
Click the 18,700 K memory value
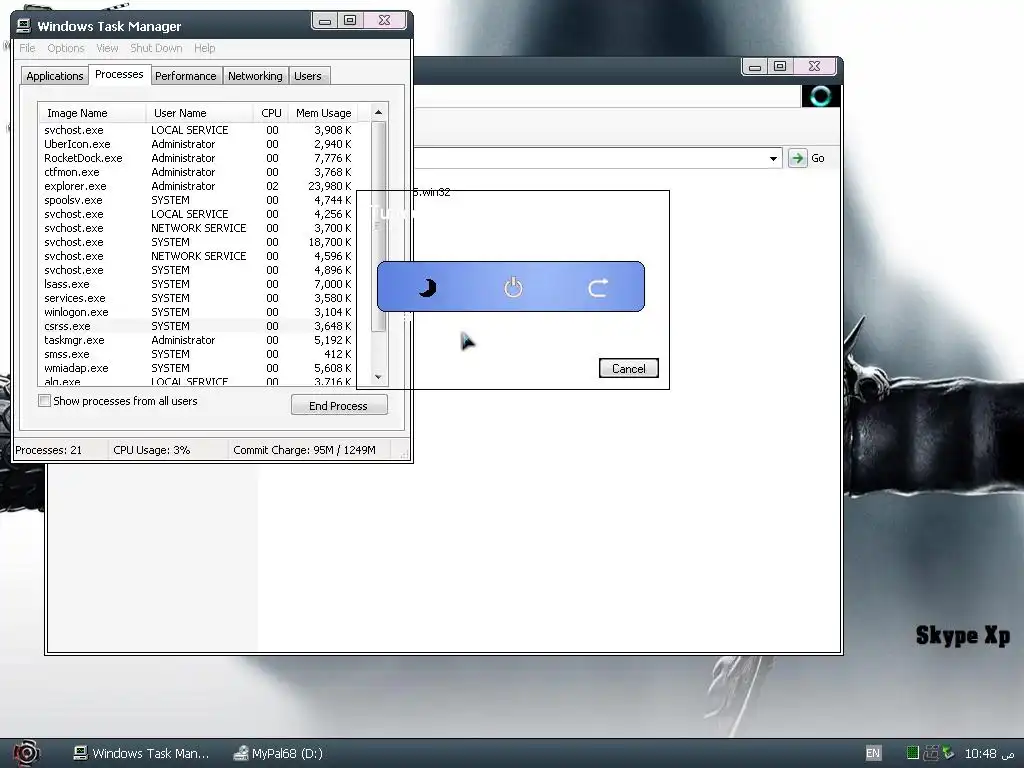coord(330,242)
